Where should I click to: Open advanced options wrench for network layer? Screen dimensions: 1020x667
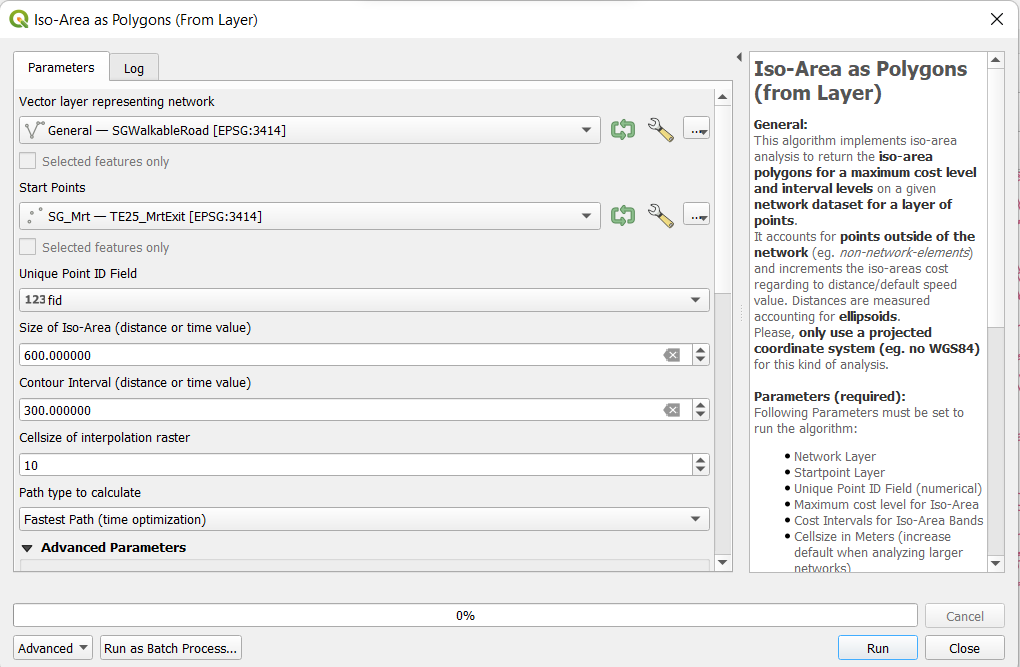click(660, 130)
